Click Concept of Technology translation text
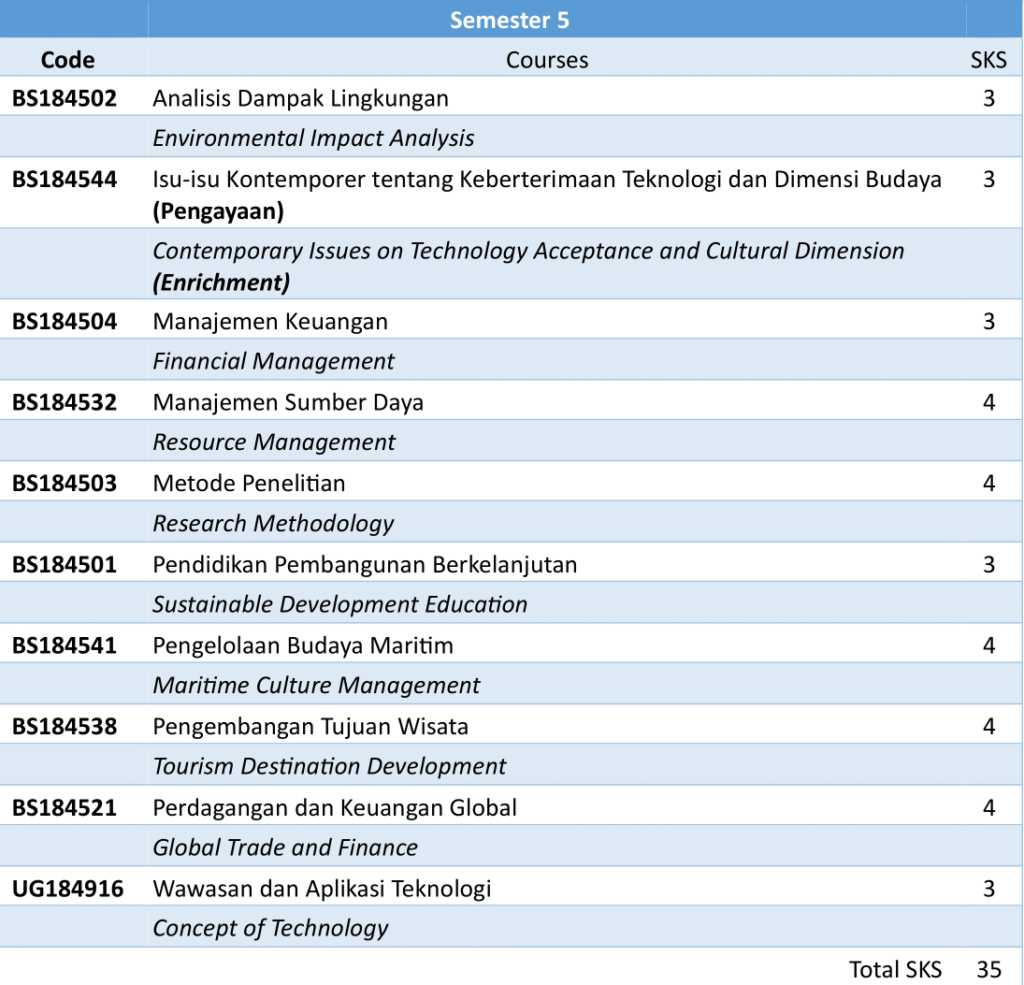The image size is (1024, 985). pyautogui.click(x=270, y=928)
